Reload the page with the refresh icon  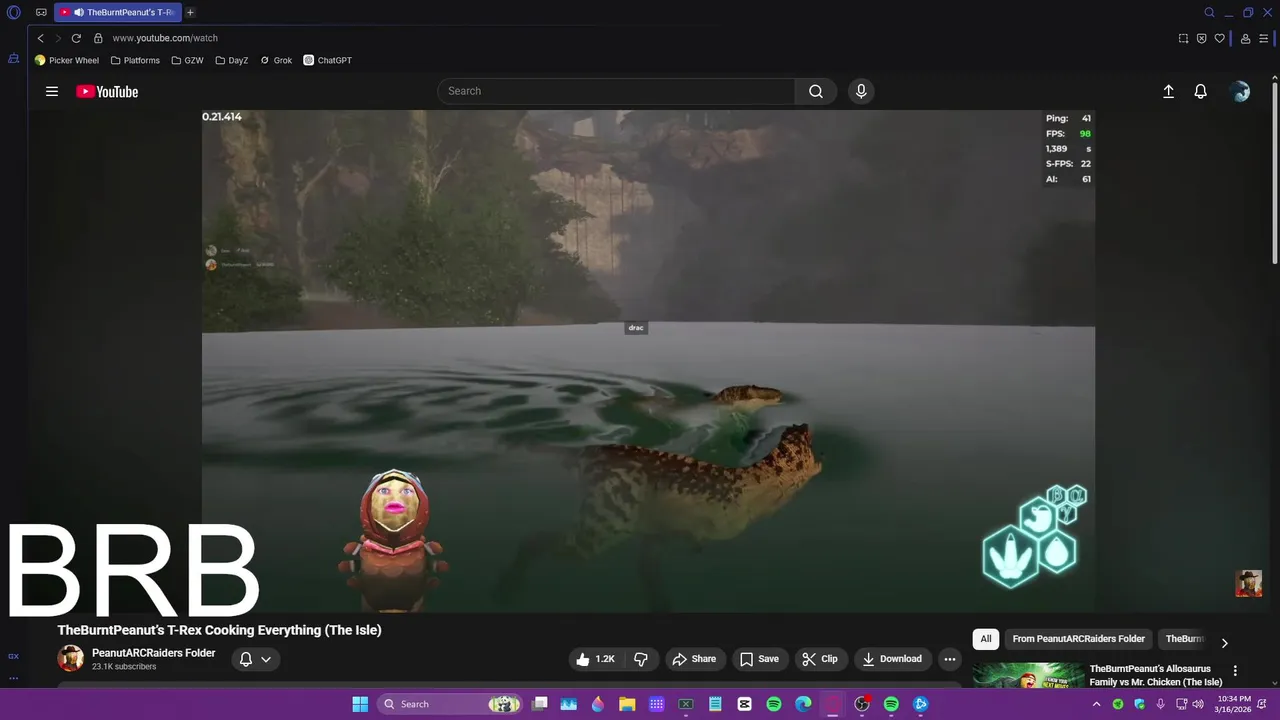tap(76, 38)
